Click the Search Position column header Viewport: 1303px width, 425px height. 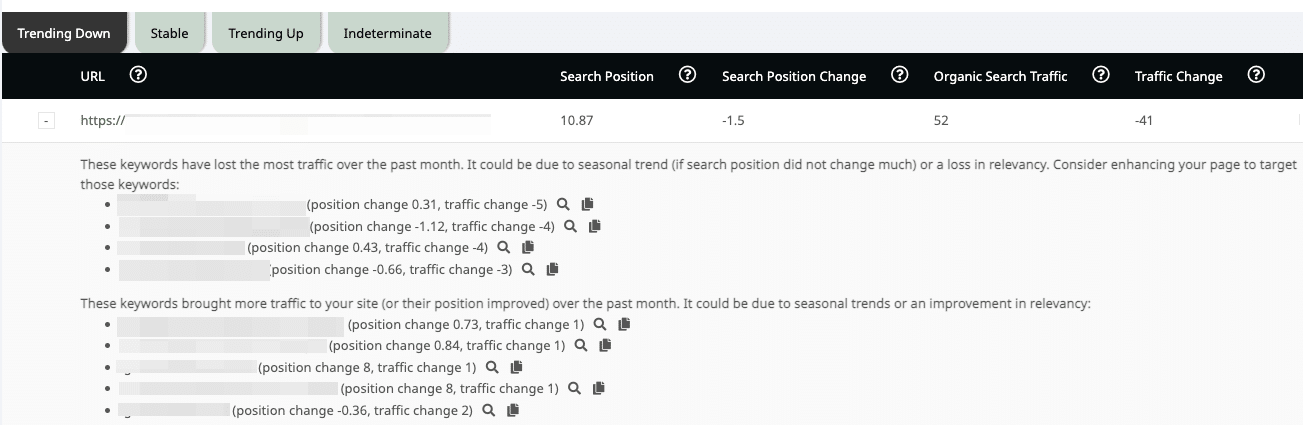pyautogui.click(x=606, y=76)
